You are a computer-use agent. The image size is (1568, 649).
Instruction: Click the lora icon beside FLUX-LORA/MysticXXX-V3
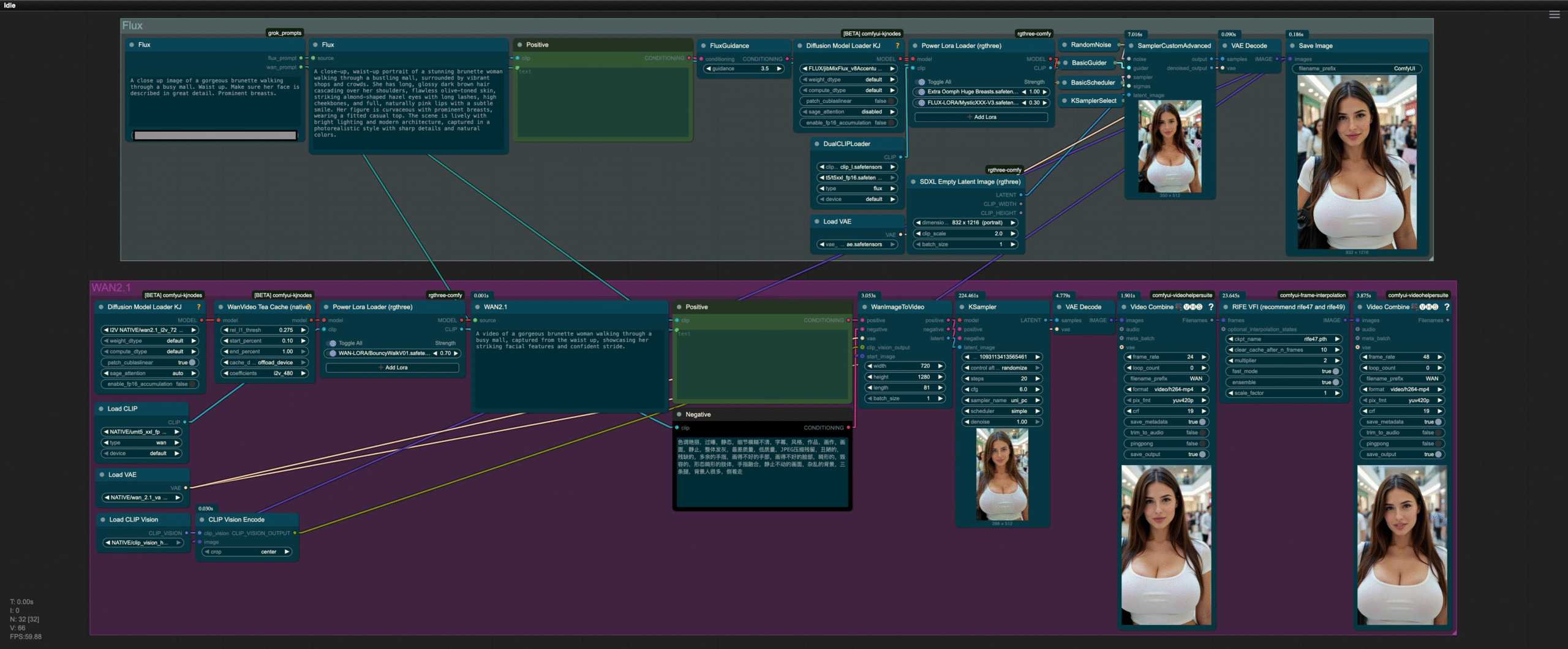coord(921,103)
